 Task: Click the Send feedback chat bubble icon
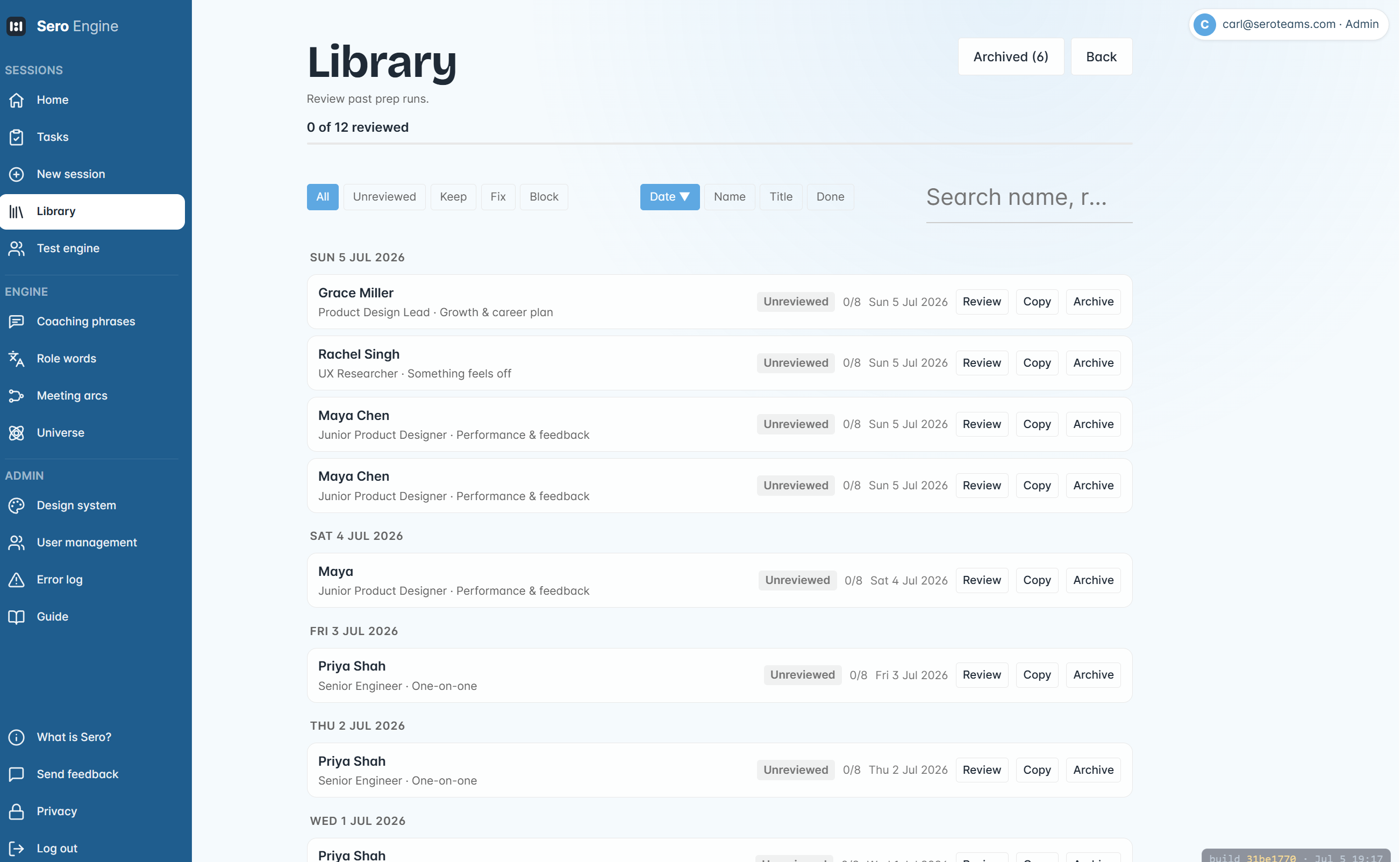[17, 774]
